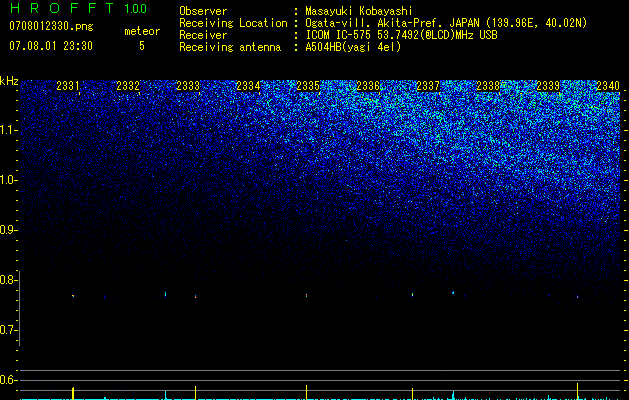Click the 0.7 kHz axis label

coord(7,330)
